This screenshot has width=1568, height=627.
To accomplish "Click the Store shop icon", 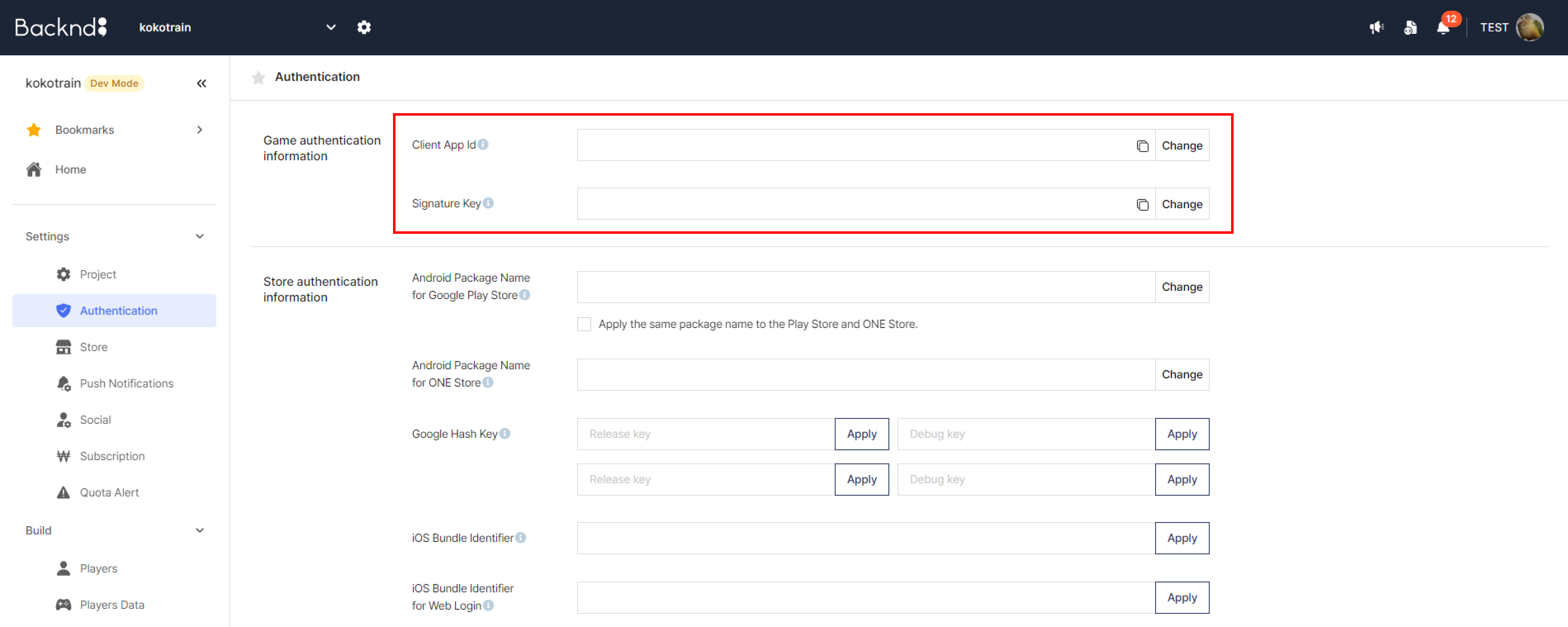I will click(x=63, y=347).
